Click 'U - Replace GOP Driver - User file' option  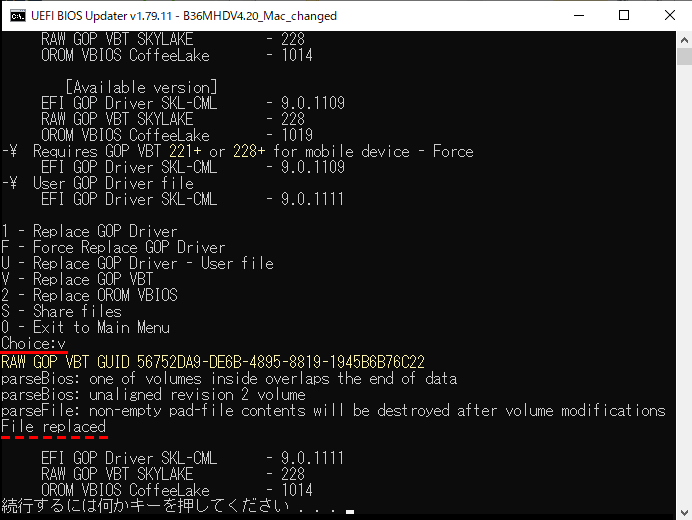tap(137, 263)
